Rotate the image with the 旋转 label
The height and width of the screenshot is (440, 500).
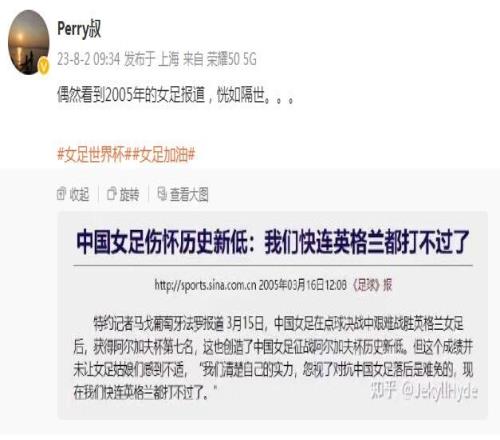[129, 194]
